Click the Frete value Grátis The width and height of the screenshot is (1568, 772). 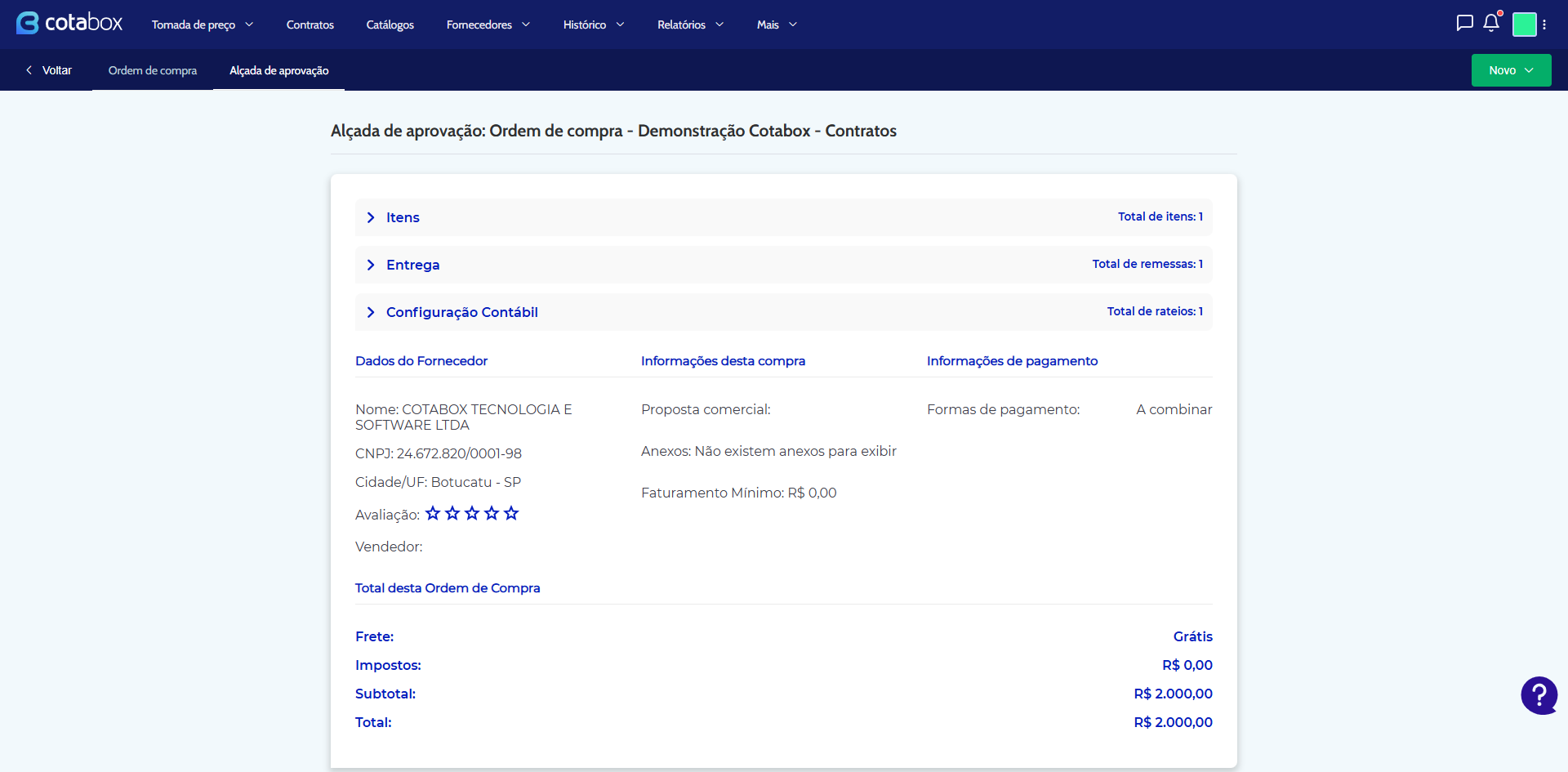click(1192, 636)
